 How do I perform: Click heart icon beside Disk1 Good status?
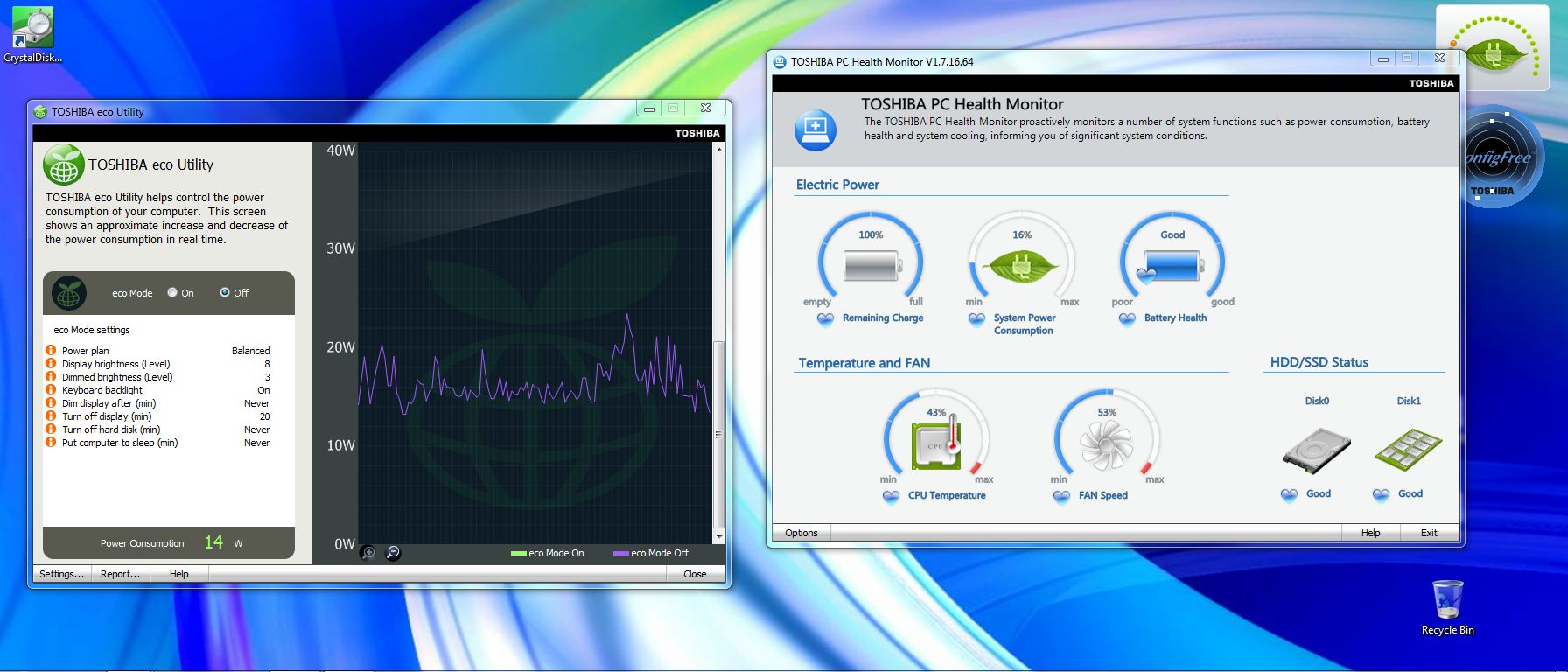click(x=1381, y=494)
